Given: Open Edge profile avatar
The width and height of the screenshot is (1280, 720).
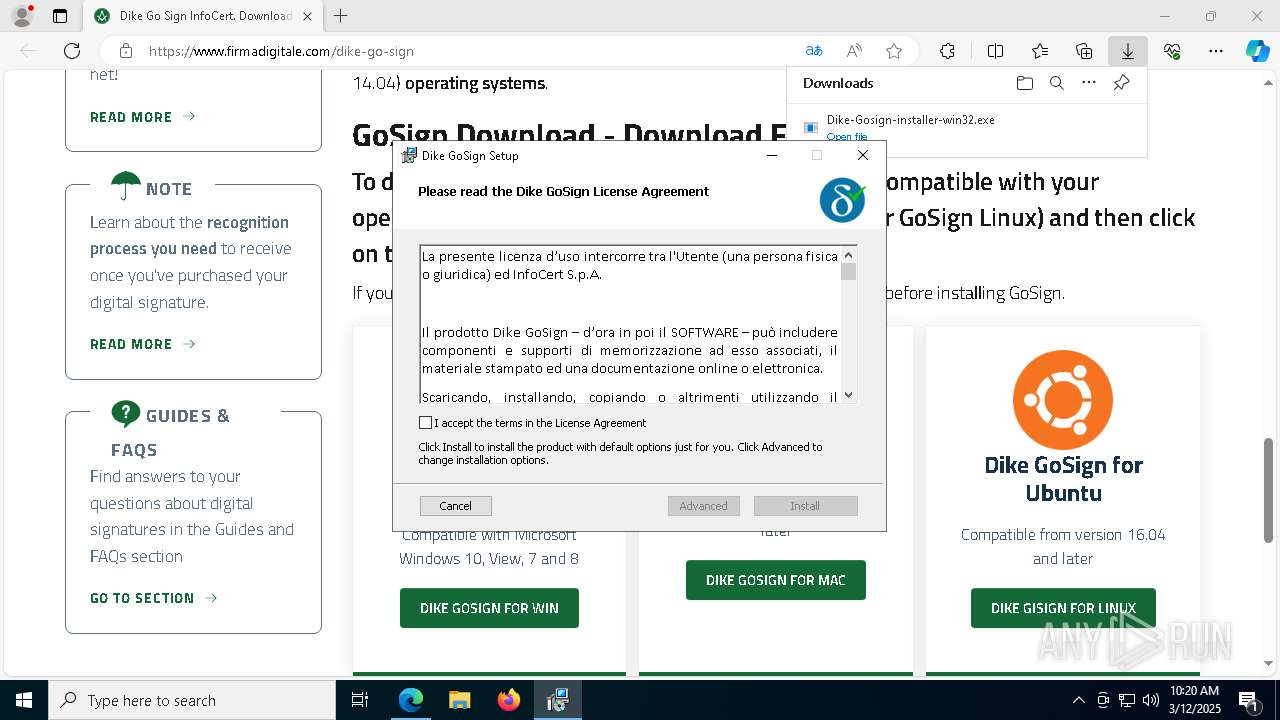Looking at the screenshot, I should click(22, 16).
